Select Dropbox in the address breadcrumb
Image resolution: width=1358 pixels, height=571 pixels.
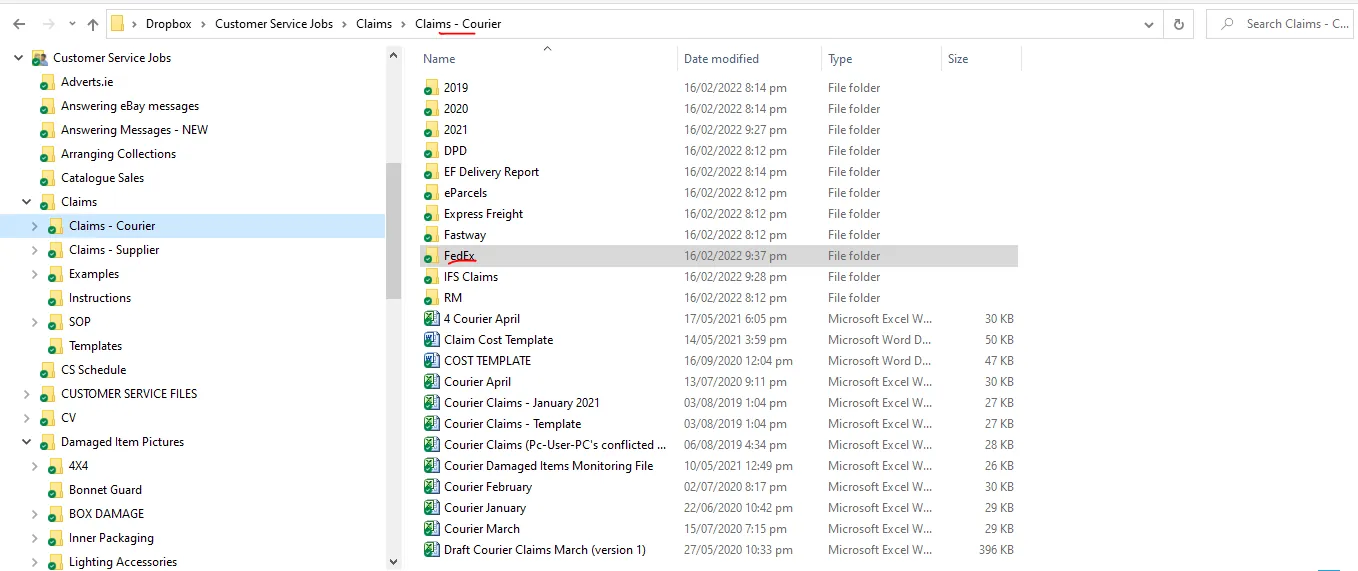pos(168,24)
